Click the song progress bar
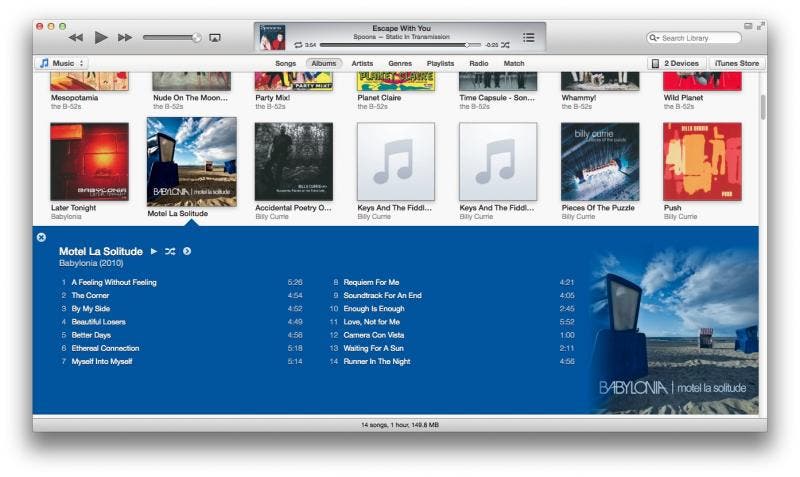This screenshot has width=800, height=477. [x=401, y=45]
